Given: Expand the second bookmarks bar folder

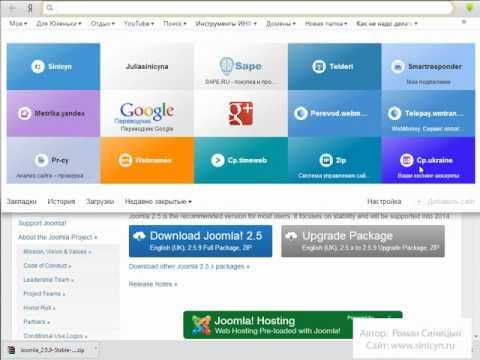Looking at the screenshot, I should point(59,24).
